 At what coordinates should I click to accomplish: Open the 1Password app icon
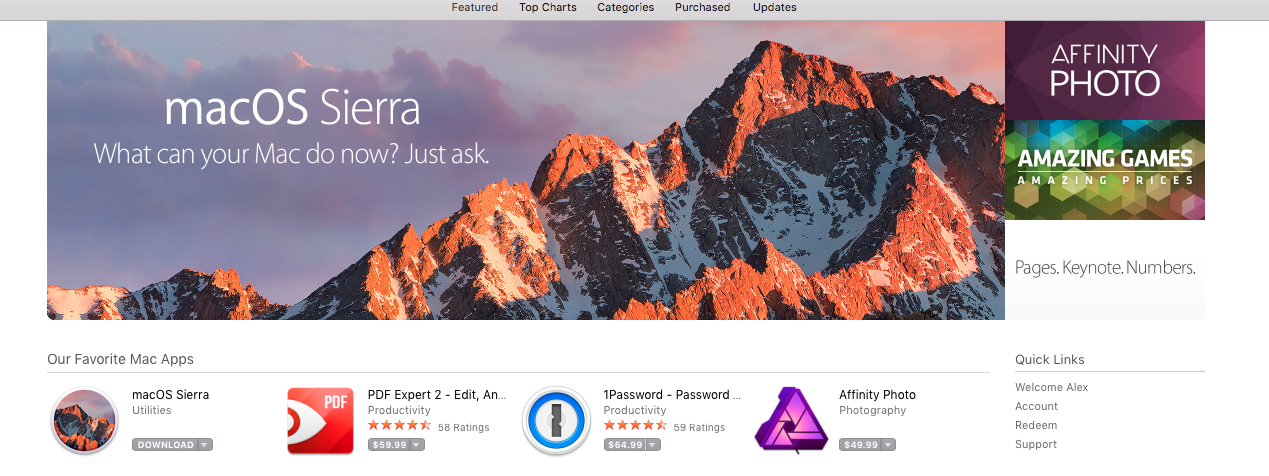click(x=556, y=421)
